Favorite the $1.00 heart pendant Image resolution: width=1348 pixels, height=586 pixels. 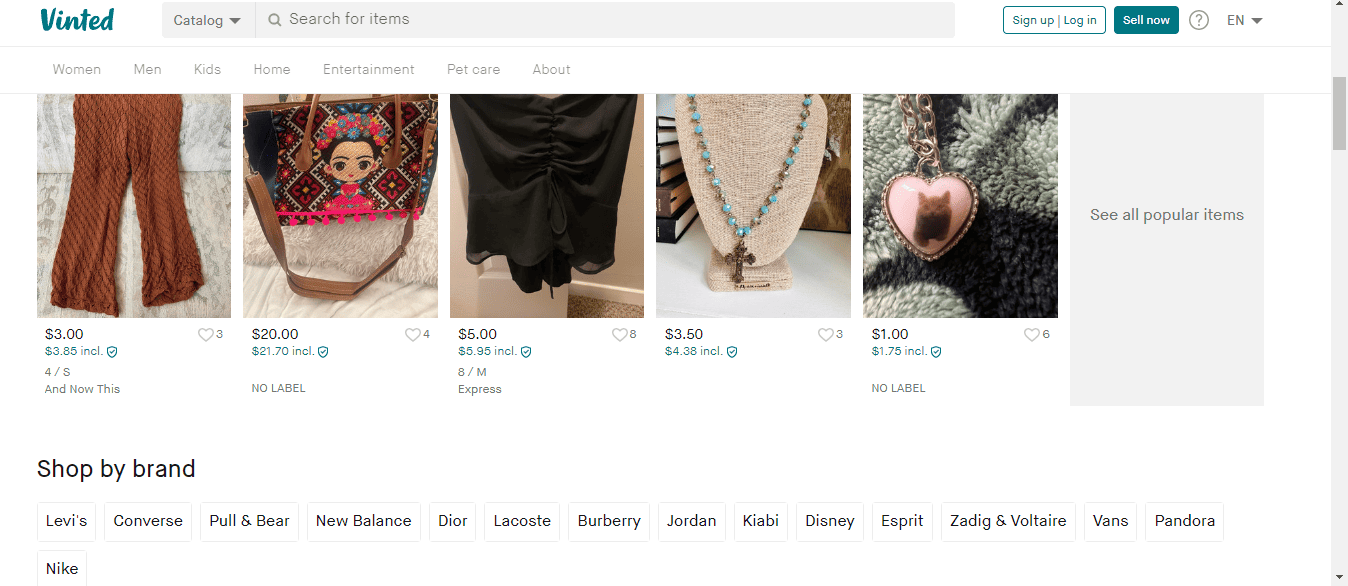point(1031,335)
